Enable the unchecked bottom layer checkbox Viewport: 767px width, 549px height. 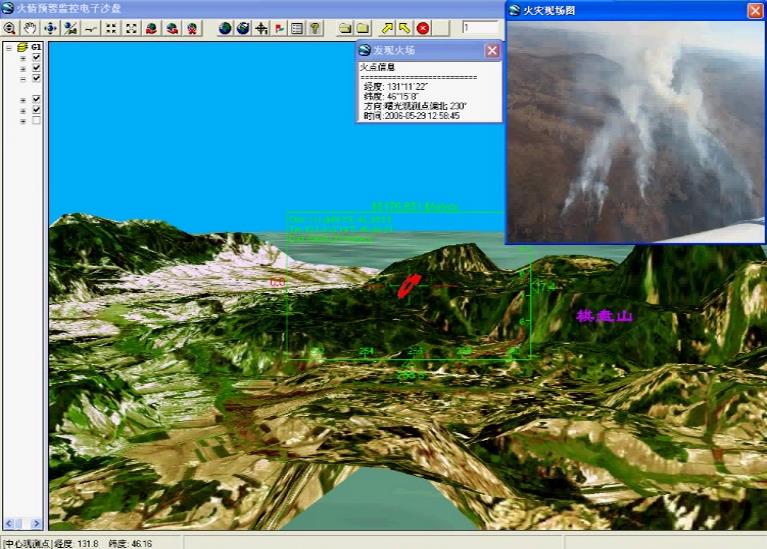click(x=37, y=121)
